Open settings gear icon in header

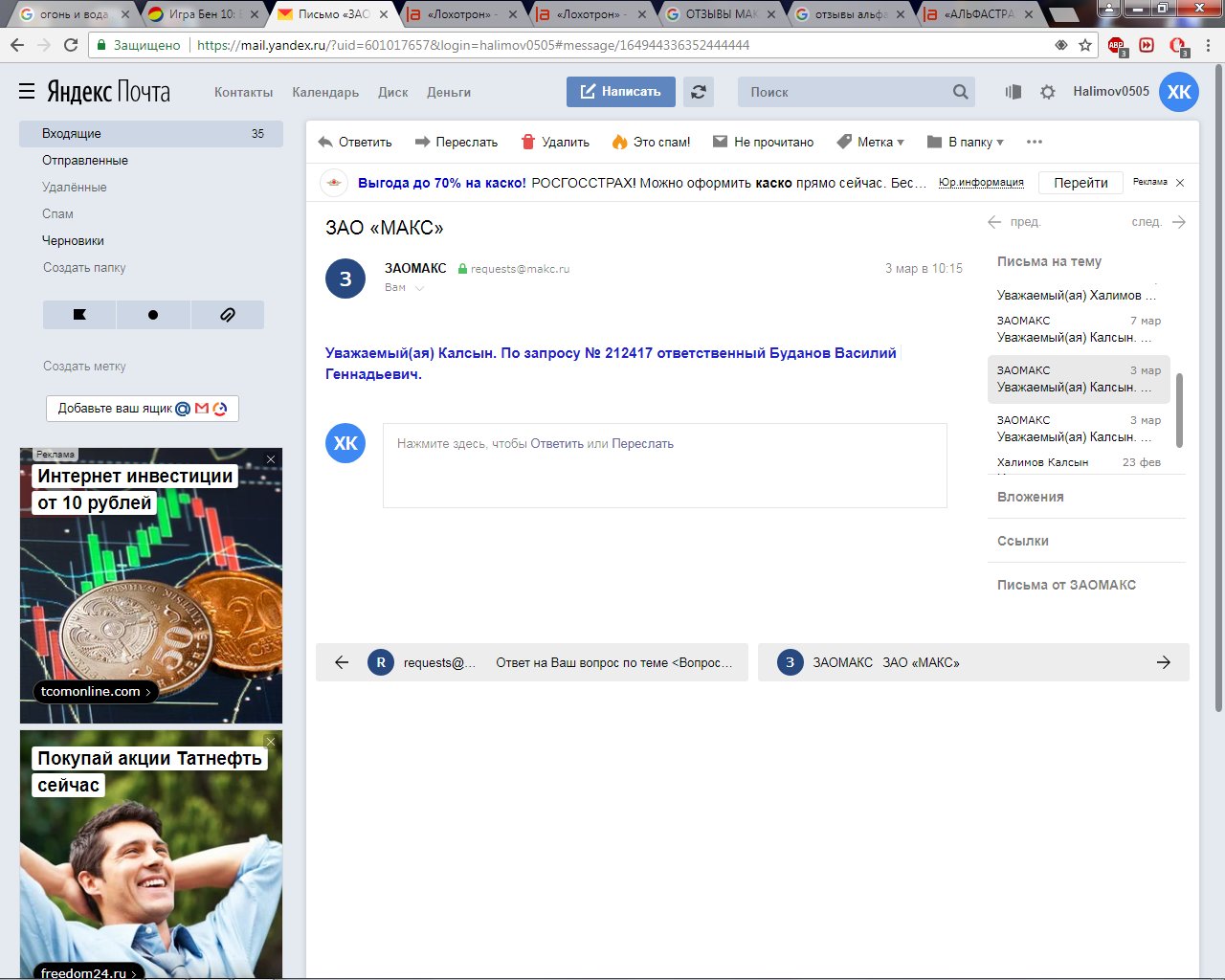(1048, 92)
